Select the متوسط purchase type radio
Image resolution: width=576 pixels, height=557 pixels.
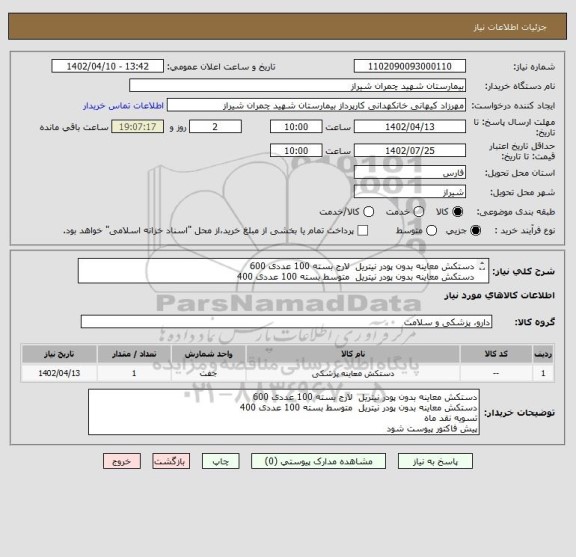point(431,231)
